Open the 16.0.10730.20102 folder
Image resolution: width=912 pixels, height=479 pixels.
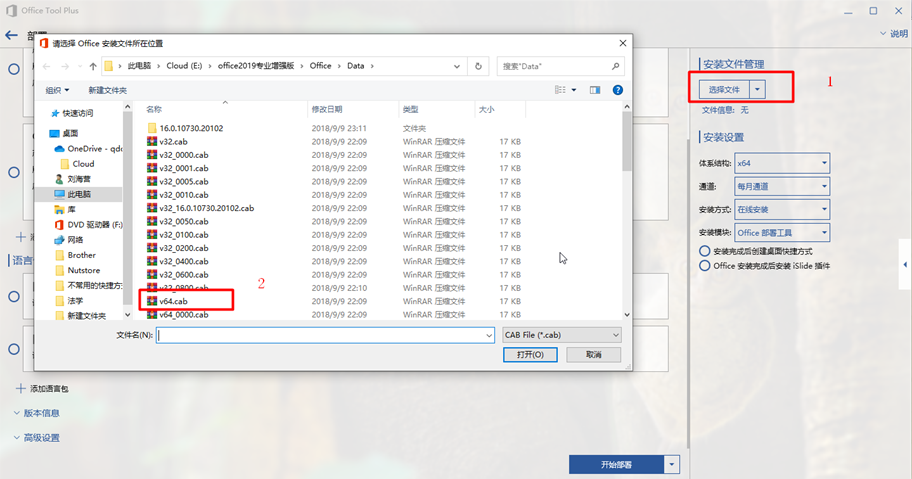pos(190,128)
